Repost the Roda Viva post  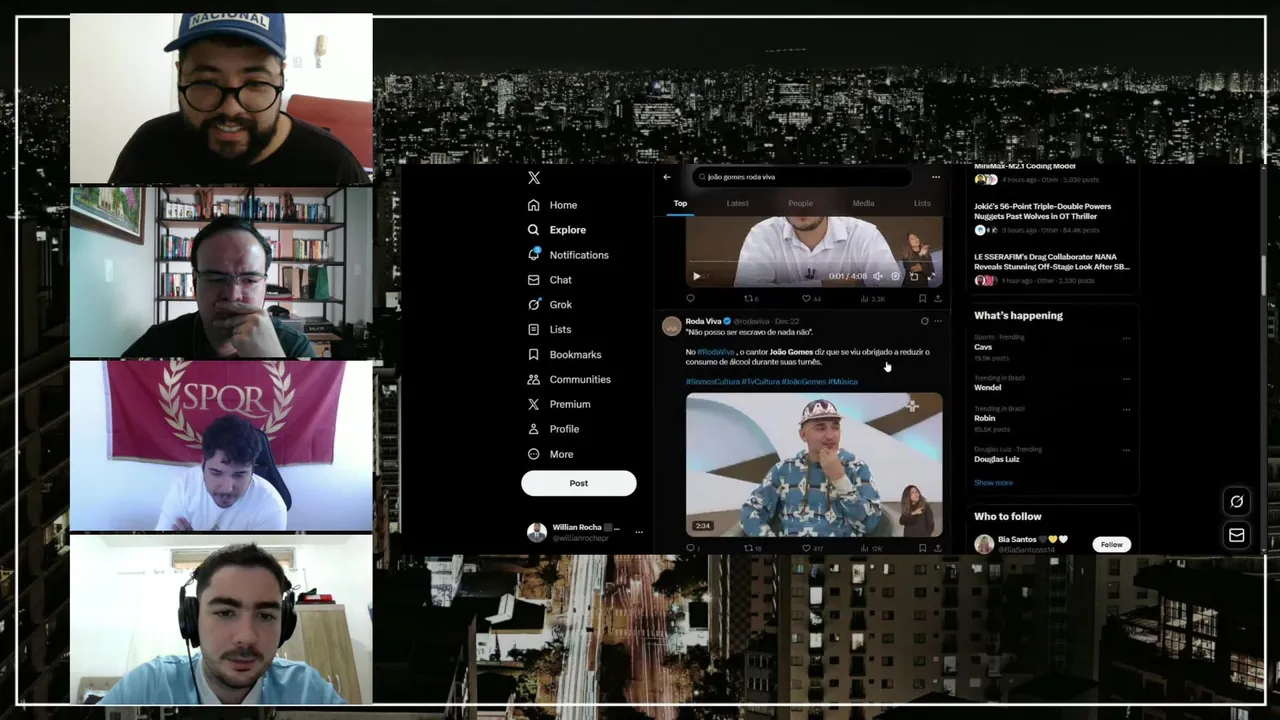click(752, 548)
